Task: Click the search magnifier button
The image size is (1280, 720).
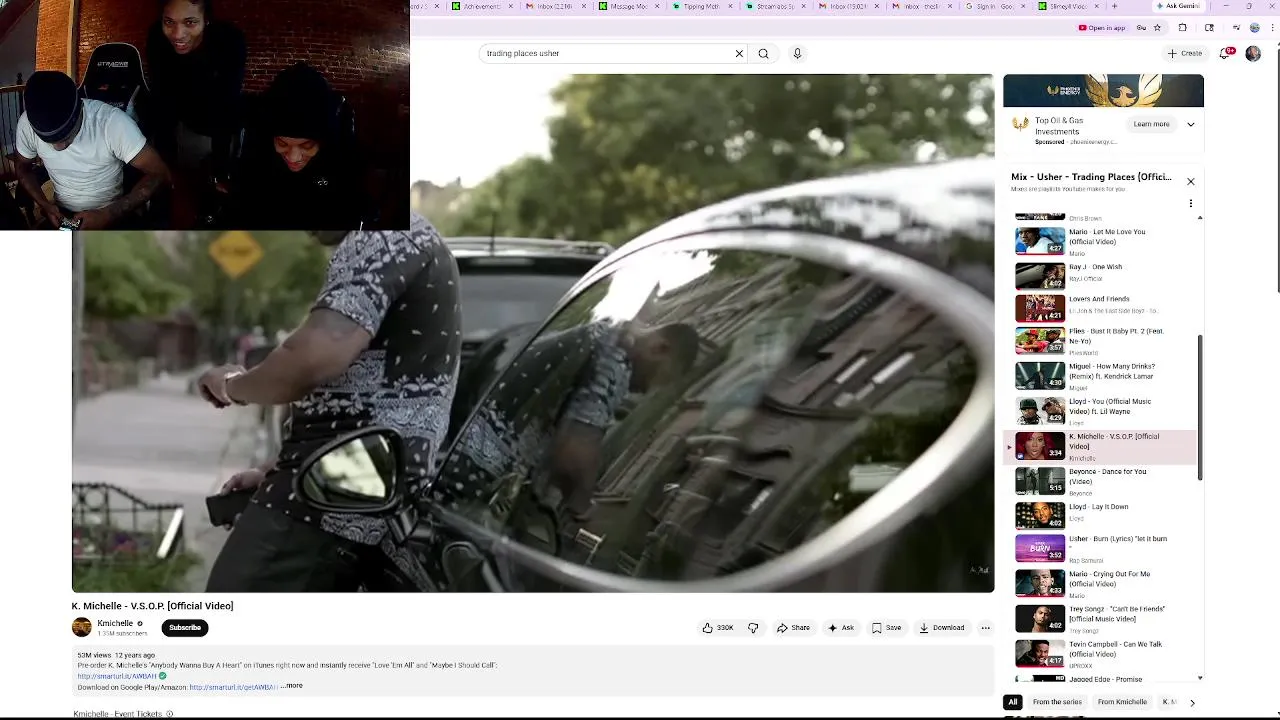Action: coord(763,53)
